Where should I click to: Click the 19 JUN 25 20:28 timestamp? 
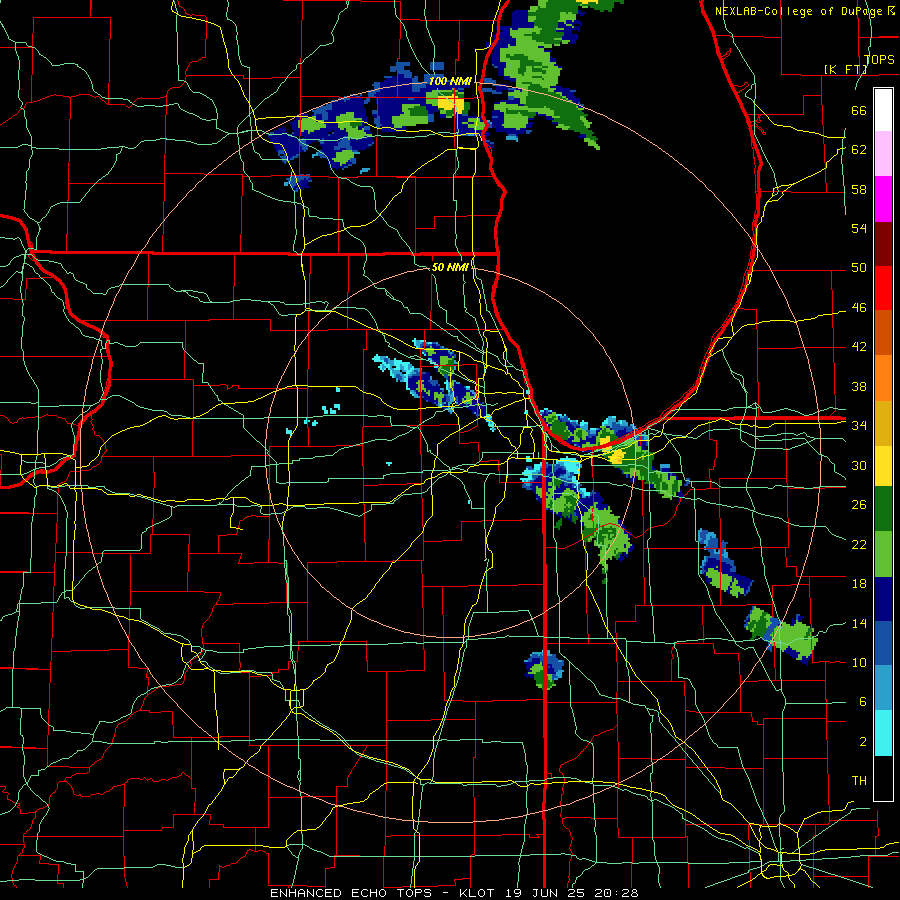click(x=572, y=893)
